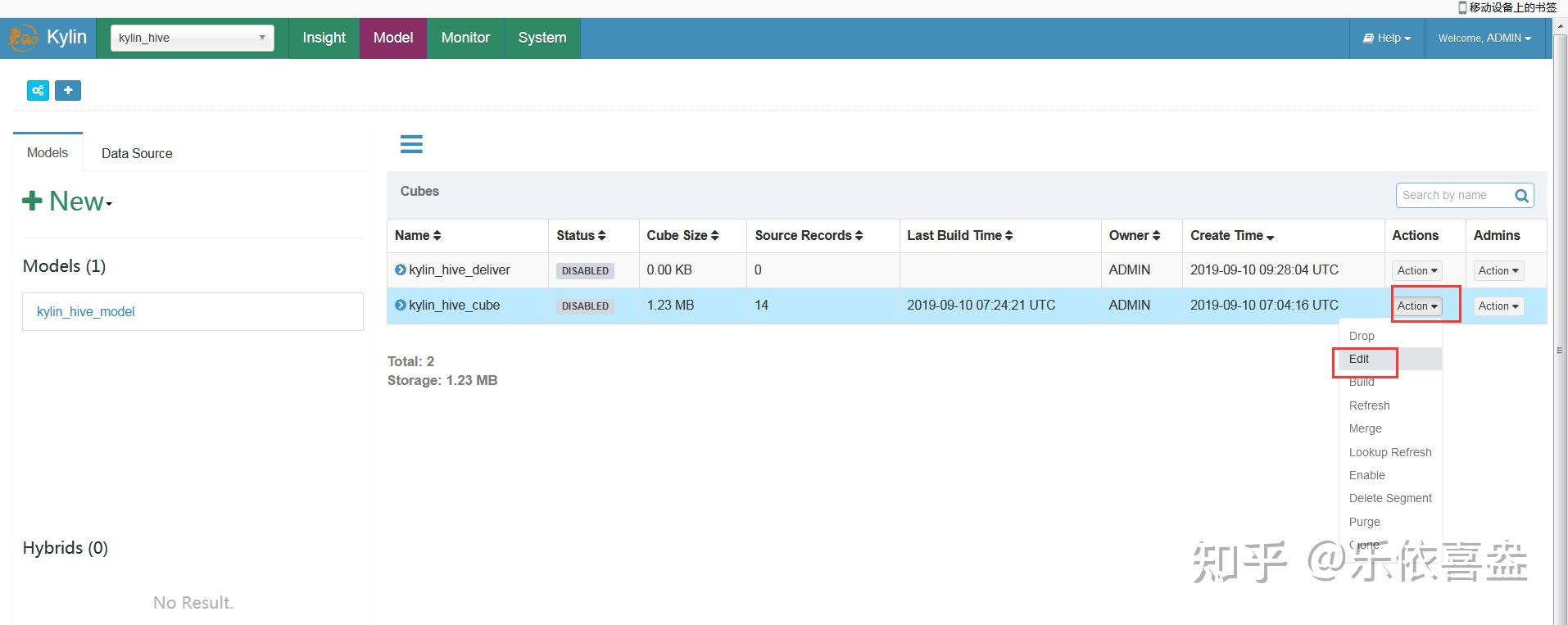Click the Kylin brand name link
The width and height of the screenshot is (1568, 625).
pyautogui.click(x=66, y=37)
